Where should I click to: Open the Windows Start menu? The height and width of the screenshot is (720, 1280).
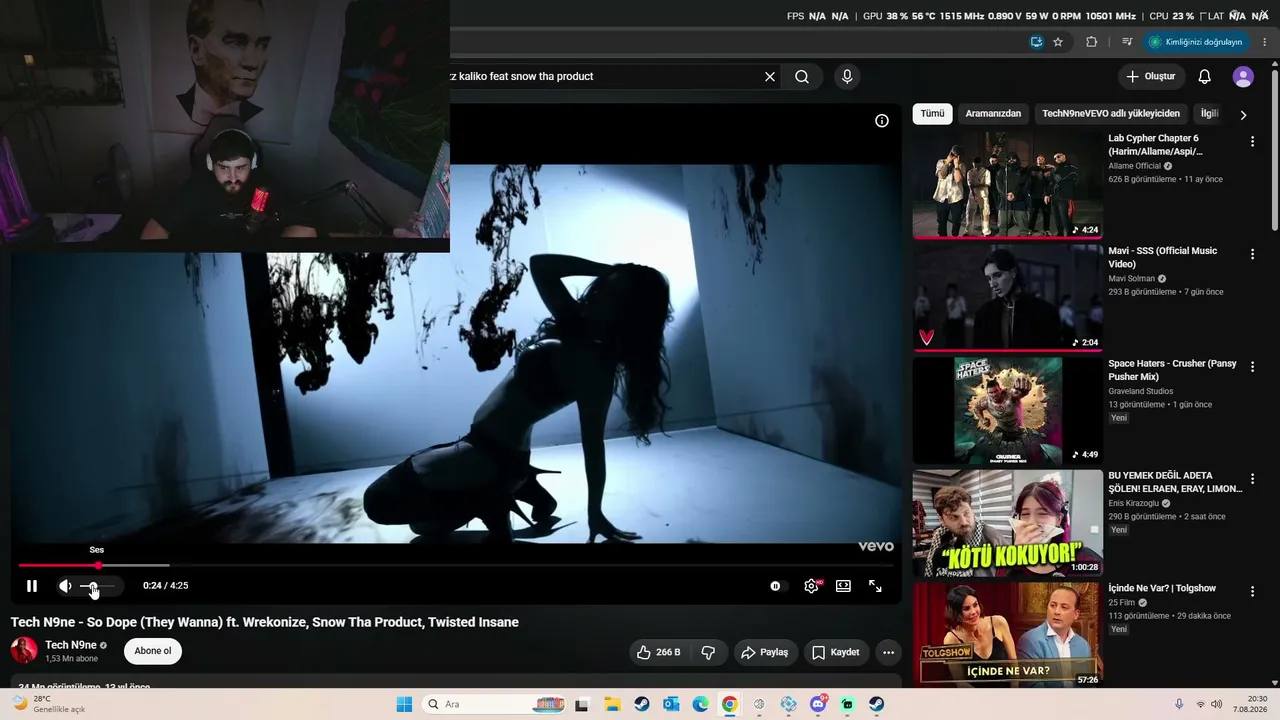[404, 704]
